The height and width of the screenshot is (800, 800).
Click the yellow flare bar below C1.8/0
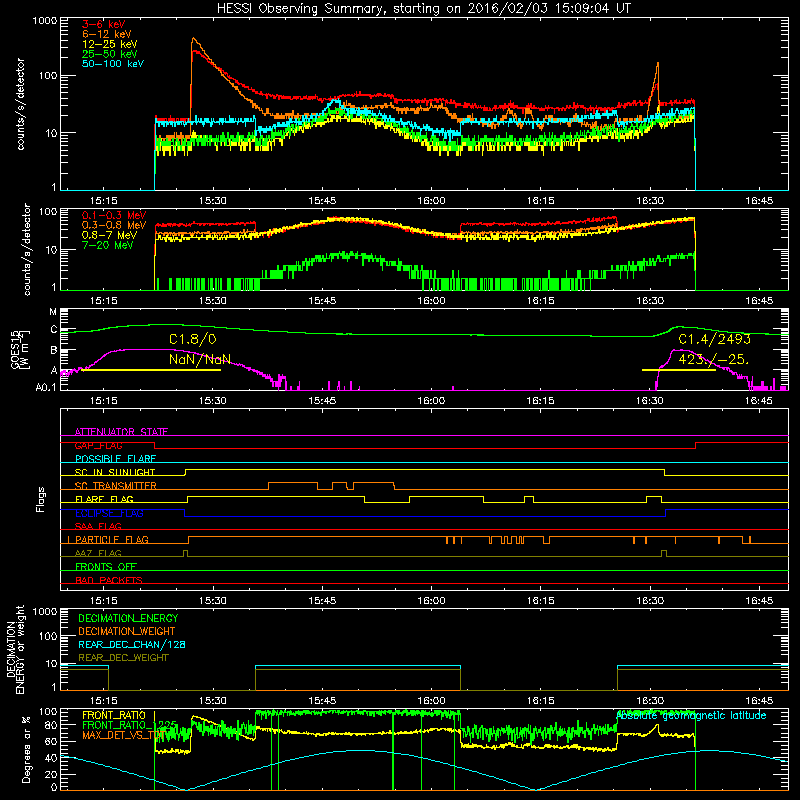coord(151,370)
